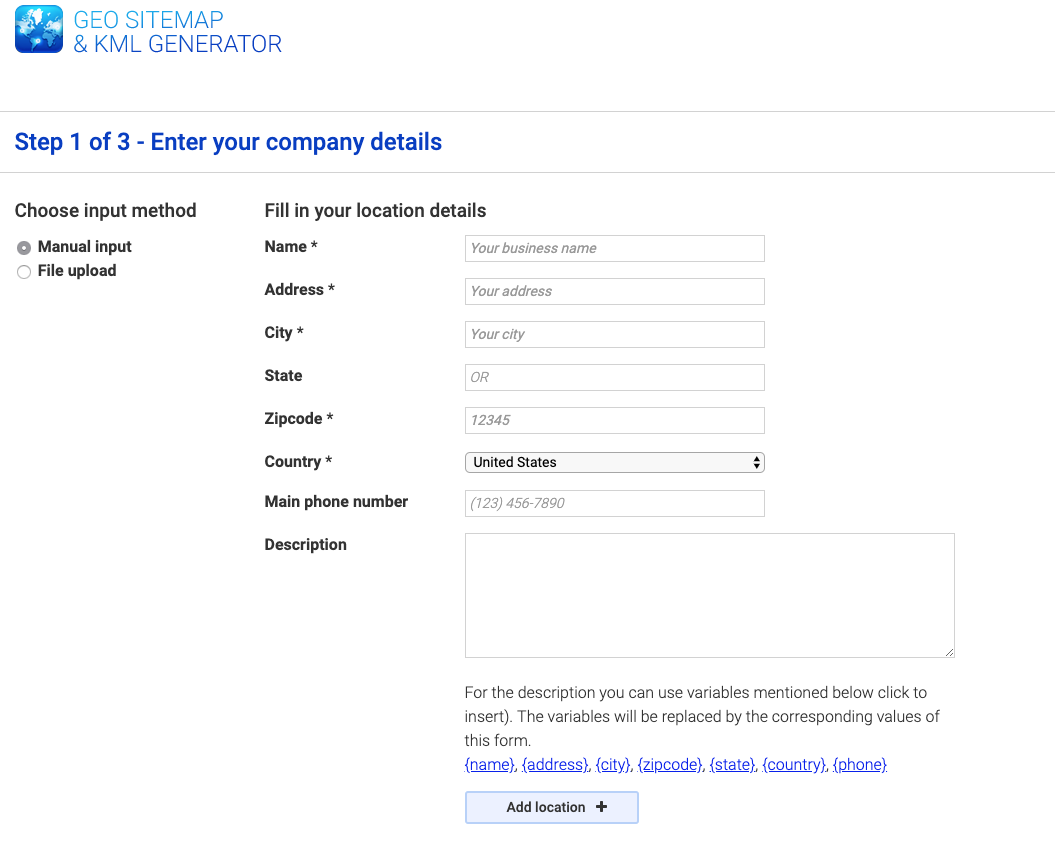The height and width of the screenshot is (842, 1055).
Task: Click the State input field
Action: pyautogui.click(x=614, y=378)
